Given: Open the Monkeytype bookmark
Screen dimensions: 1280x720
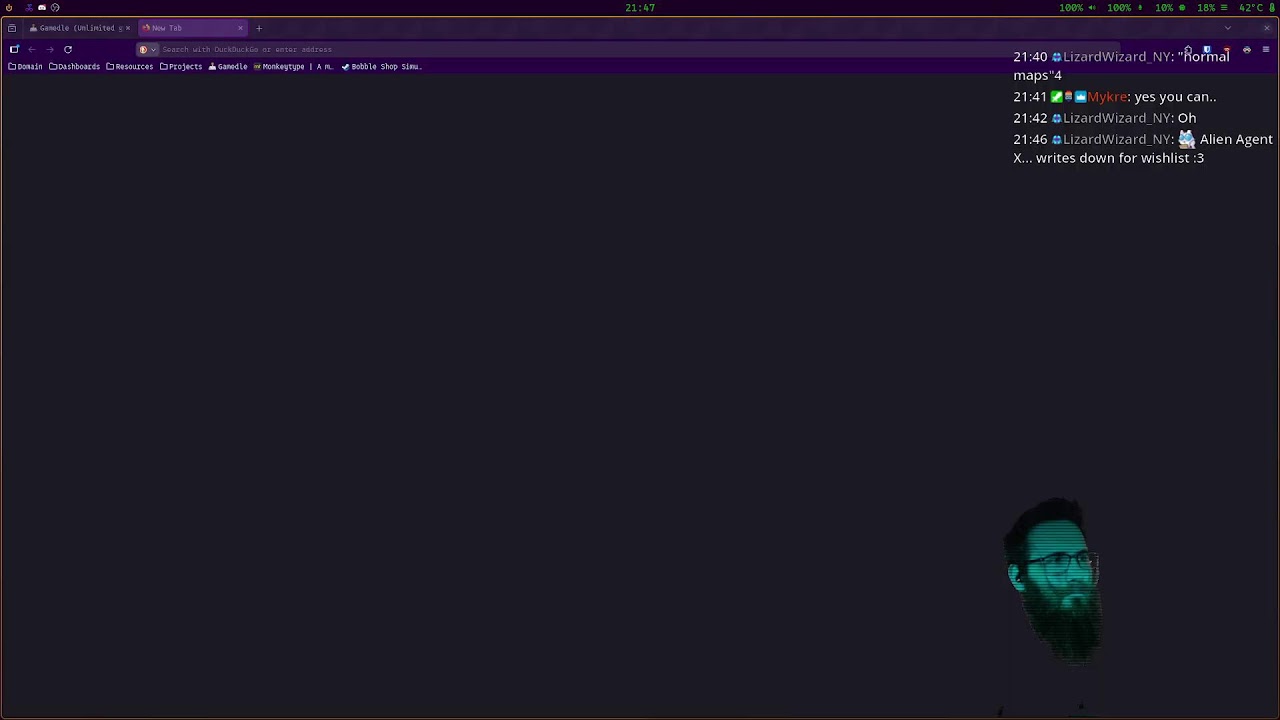Looking at the screenshot, I should point(293,67).
